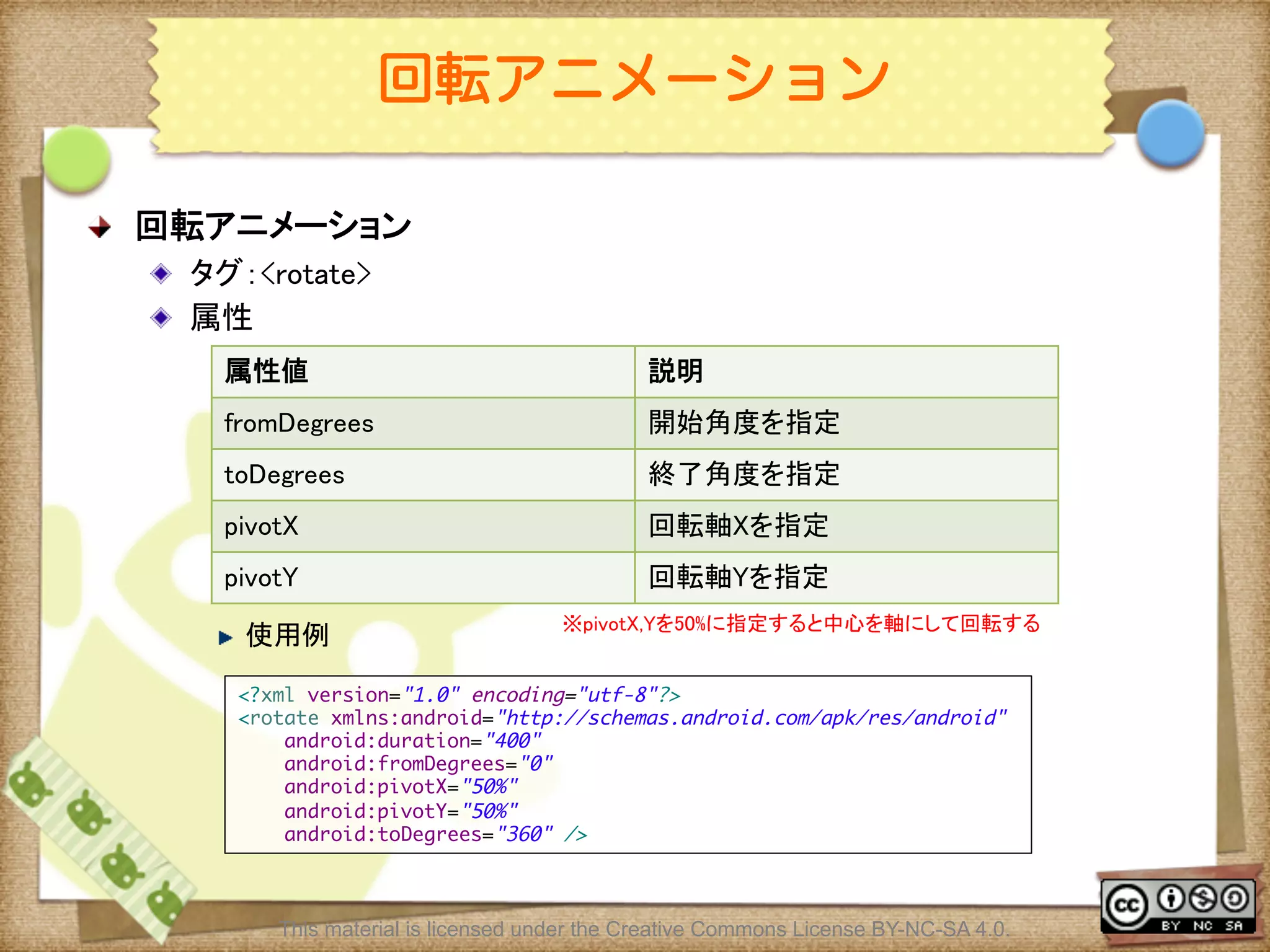Click the purple diamond bullet beside タグ
This screenshot has width=1270, height=952.
(x=161, y=273)
